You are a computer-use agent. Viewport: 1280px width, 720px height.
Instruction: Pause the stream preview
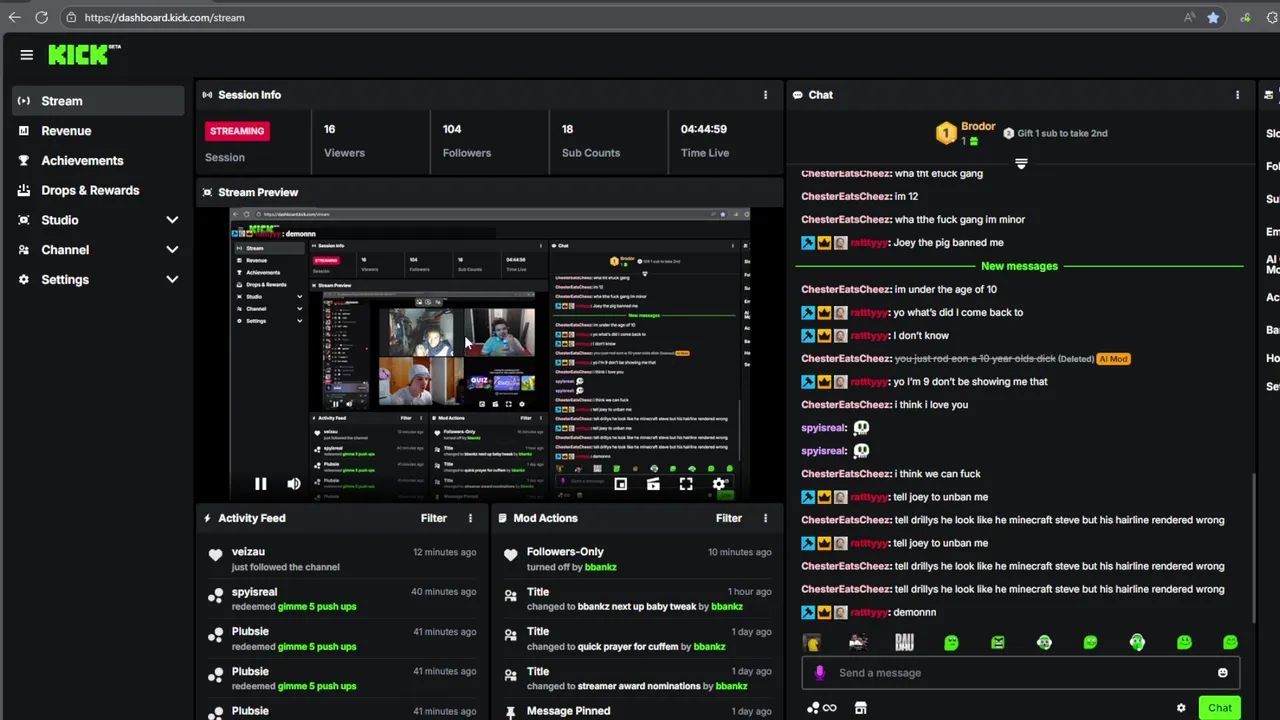260,484
